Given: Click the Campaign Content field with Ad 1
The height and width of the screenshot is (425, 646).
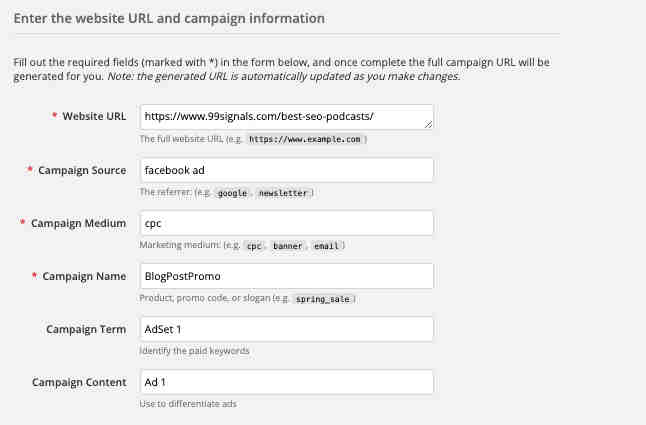Looking at the screenshot, I should click(x=286, y=382).
